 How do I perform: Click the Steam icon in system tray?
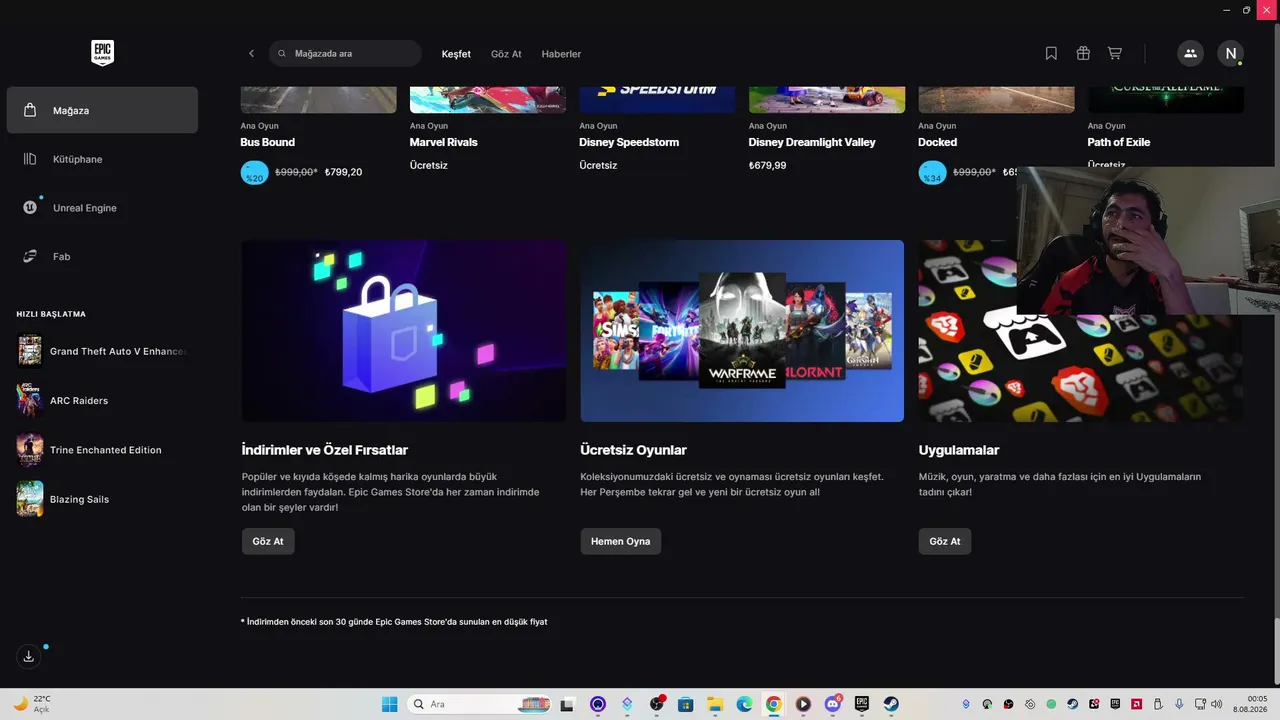[1072, 704]
